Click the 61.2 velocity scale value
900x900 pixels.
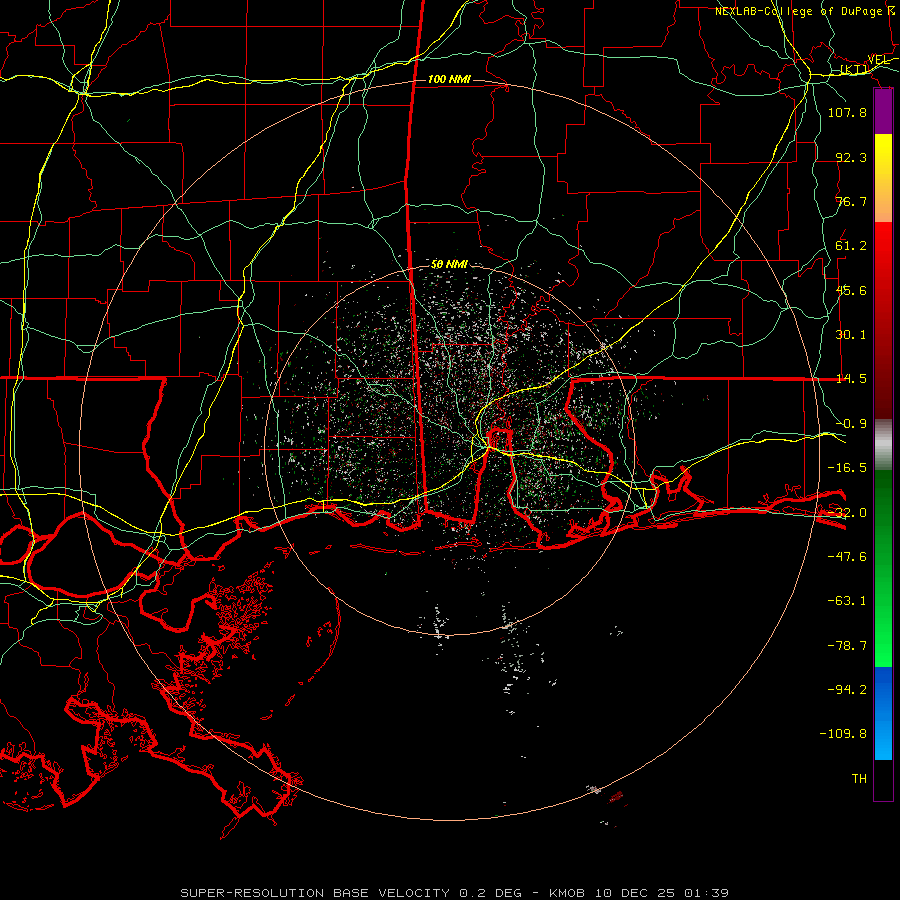pyautogui.click(x=851, y=246)
